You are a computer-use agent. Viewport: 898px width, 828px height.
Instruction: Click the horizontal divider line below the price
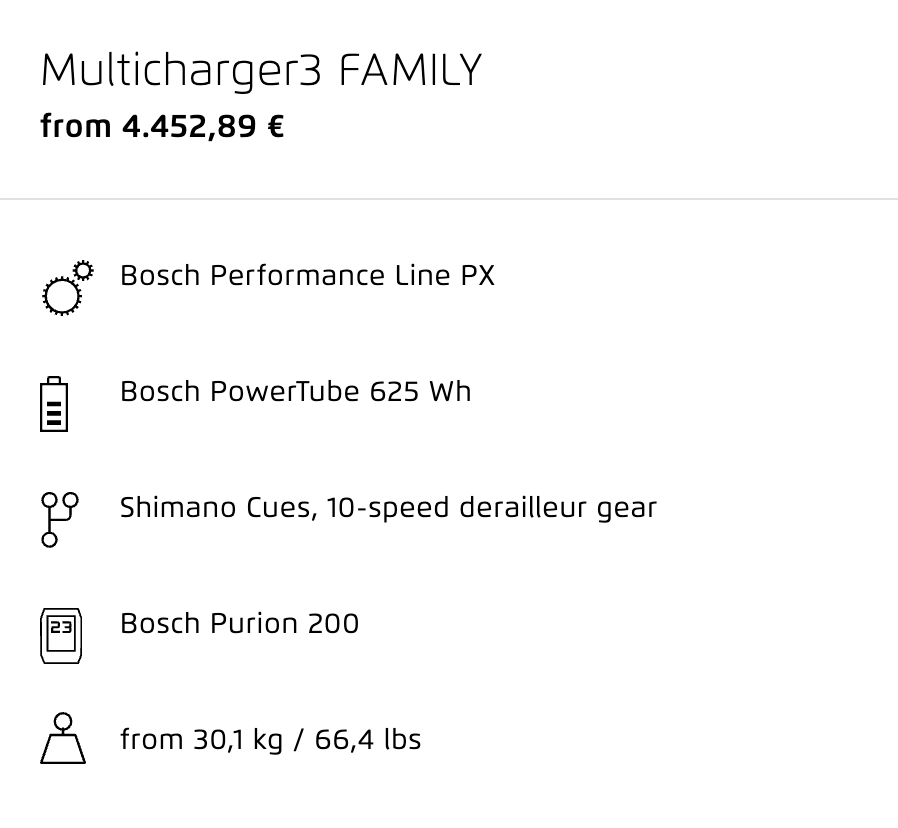(449, 199)
